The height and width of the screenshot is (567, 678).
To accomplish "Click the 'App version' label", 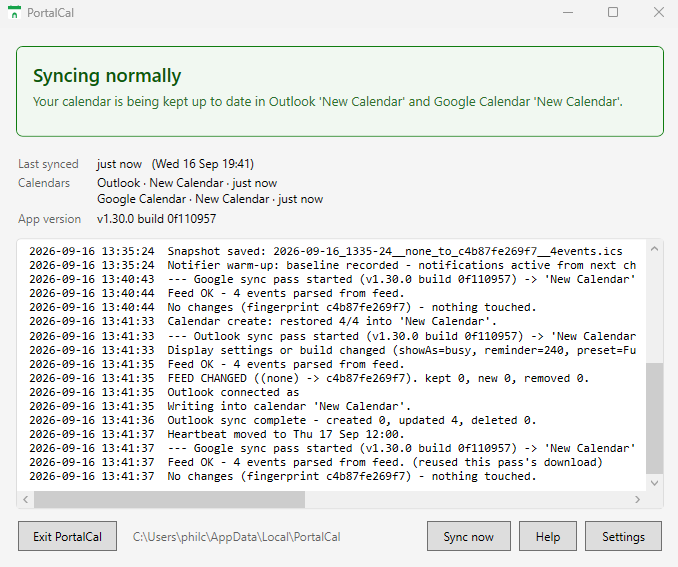I will coord(49,219).
